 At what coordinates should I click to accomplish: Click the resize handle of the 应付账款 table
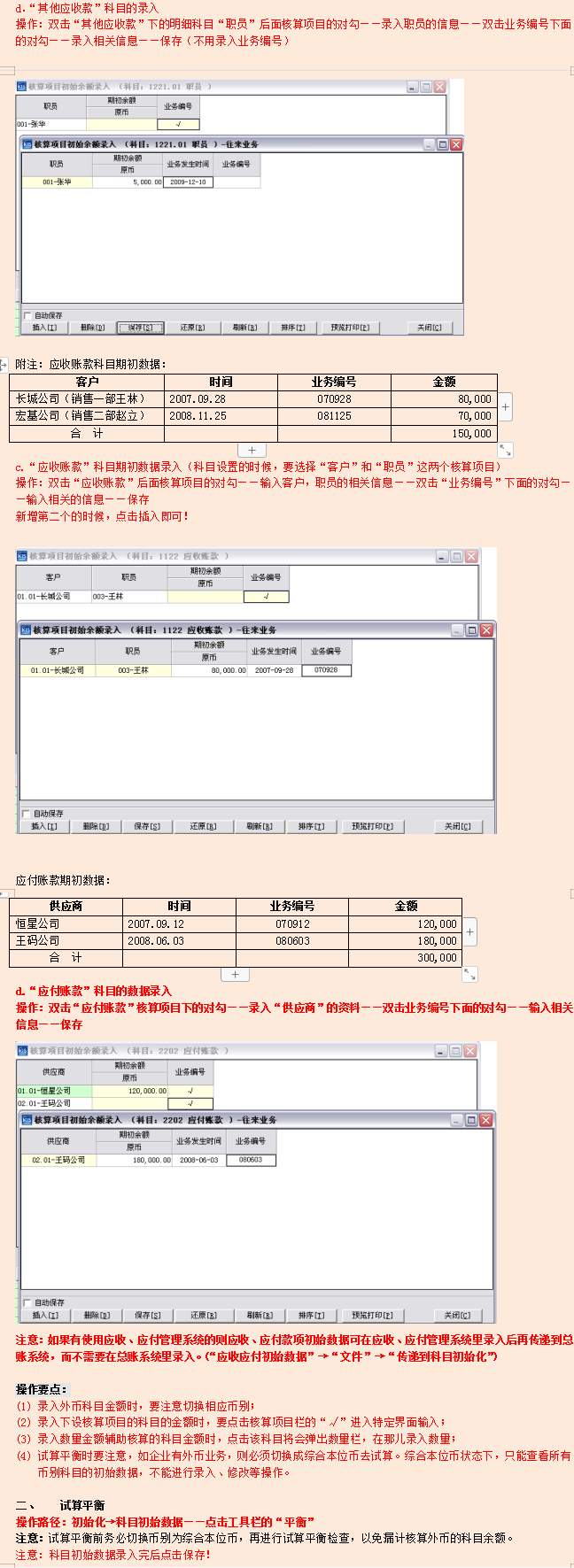tap(469, 974)
